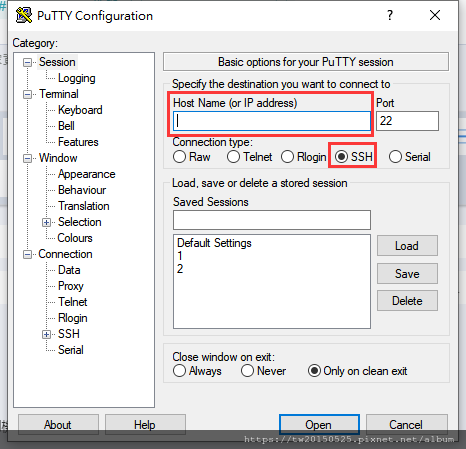Click the Delete session button
466x449 pixels.
(x=407, y=301)
